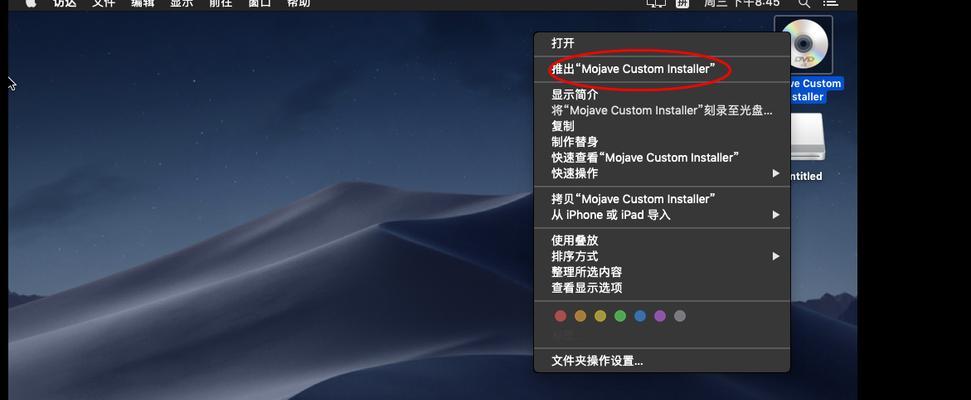The height and width of the screenshot is (400, 971).
Task: Click the 拼 input method icon
Action: tap(682, 3)
